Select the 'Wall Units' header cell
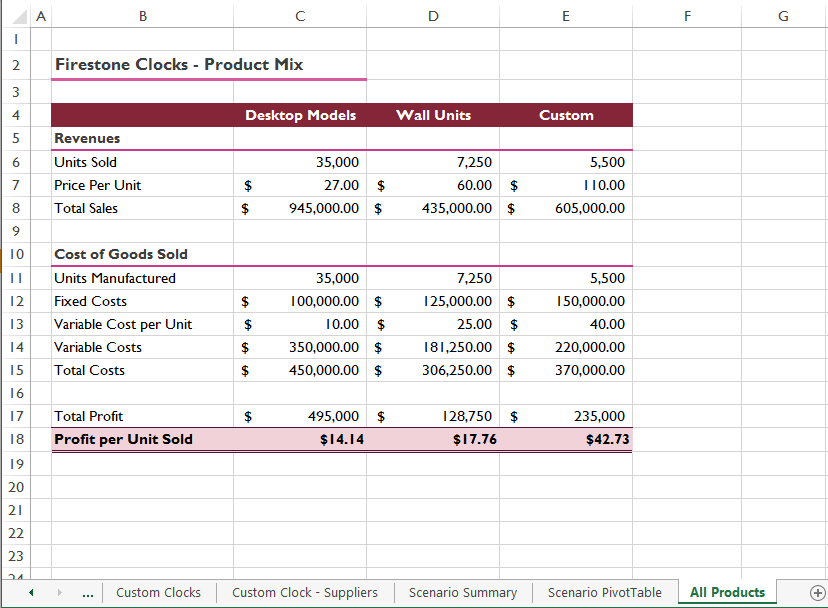This screenshot has height=608, width=828. coord(433,115)
